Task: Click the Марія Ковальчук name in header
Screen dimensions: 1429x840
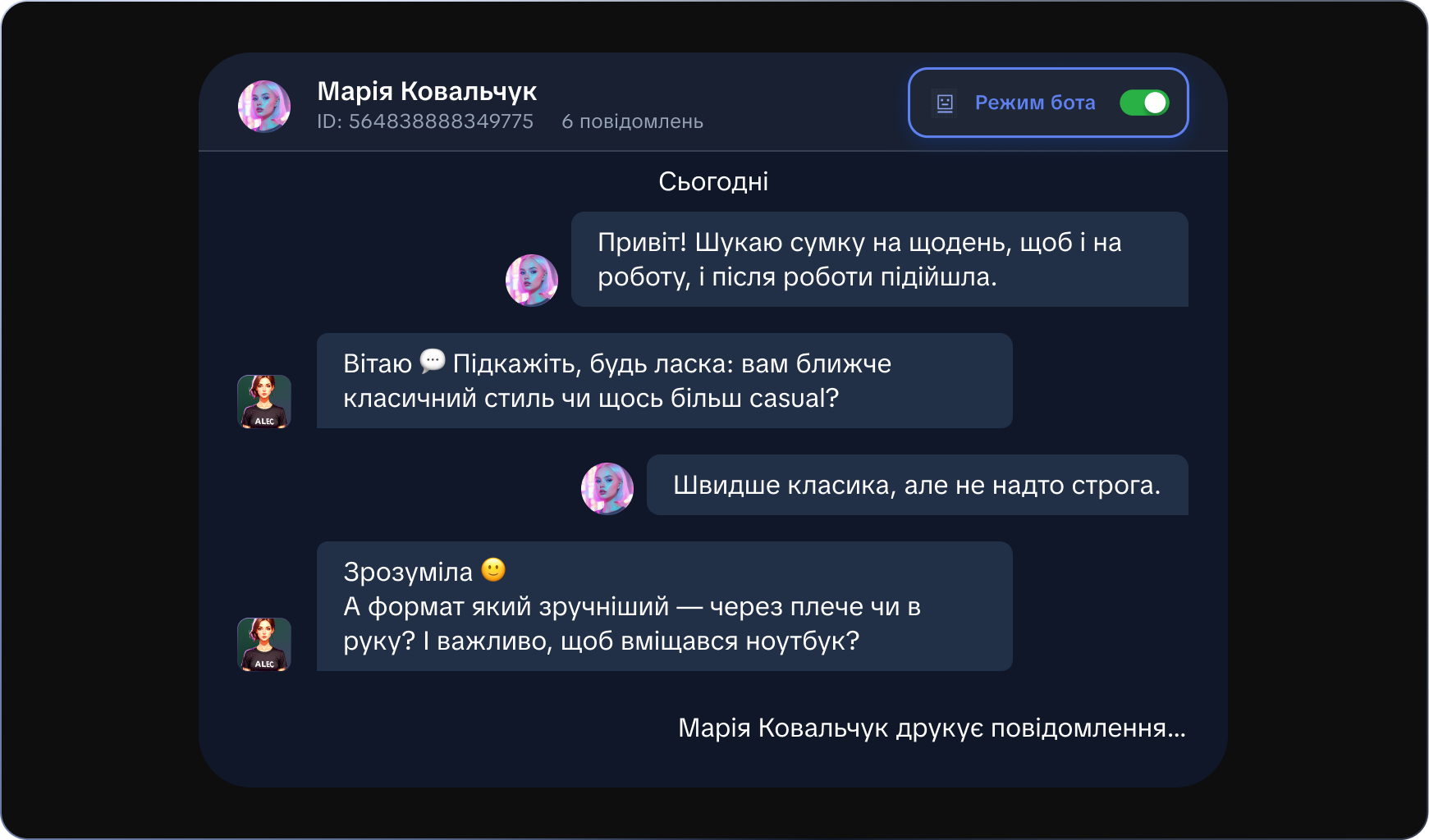Action: (x=427, y=91)
